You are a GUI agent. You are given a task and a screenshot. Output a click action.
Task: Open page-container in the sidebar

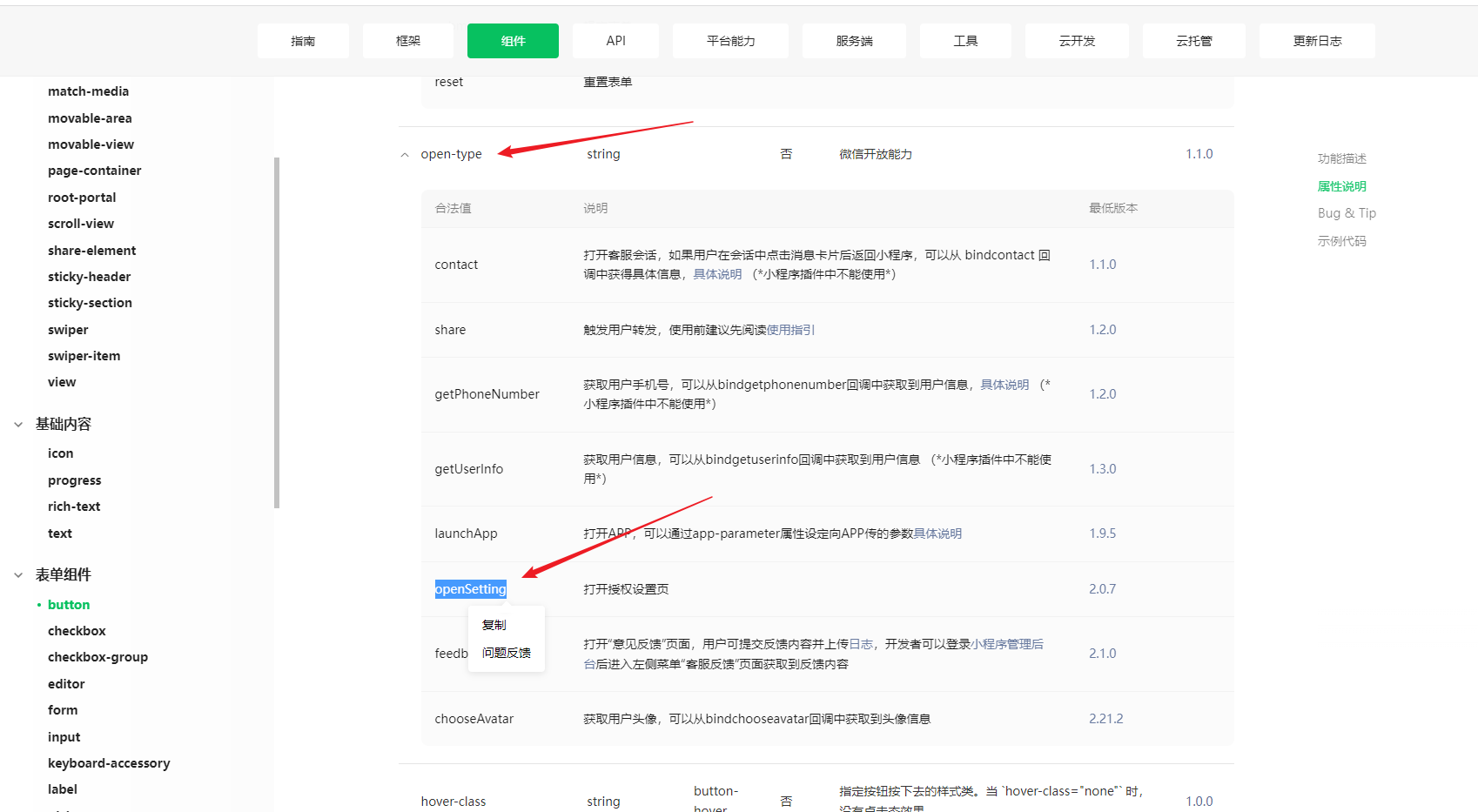point(94,171)
